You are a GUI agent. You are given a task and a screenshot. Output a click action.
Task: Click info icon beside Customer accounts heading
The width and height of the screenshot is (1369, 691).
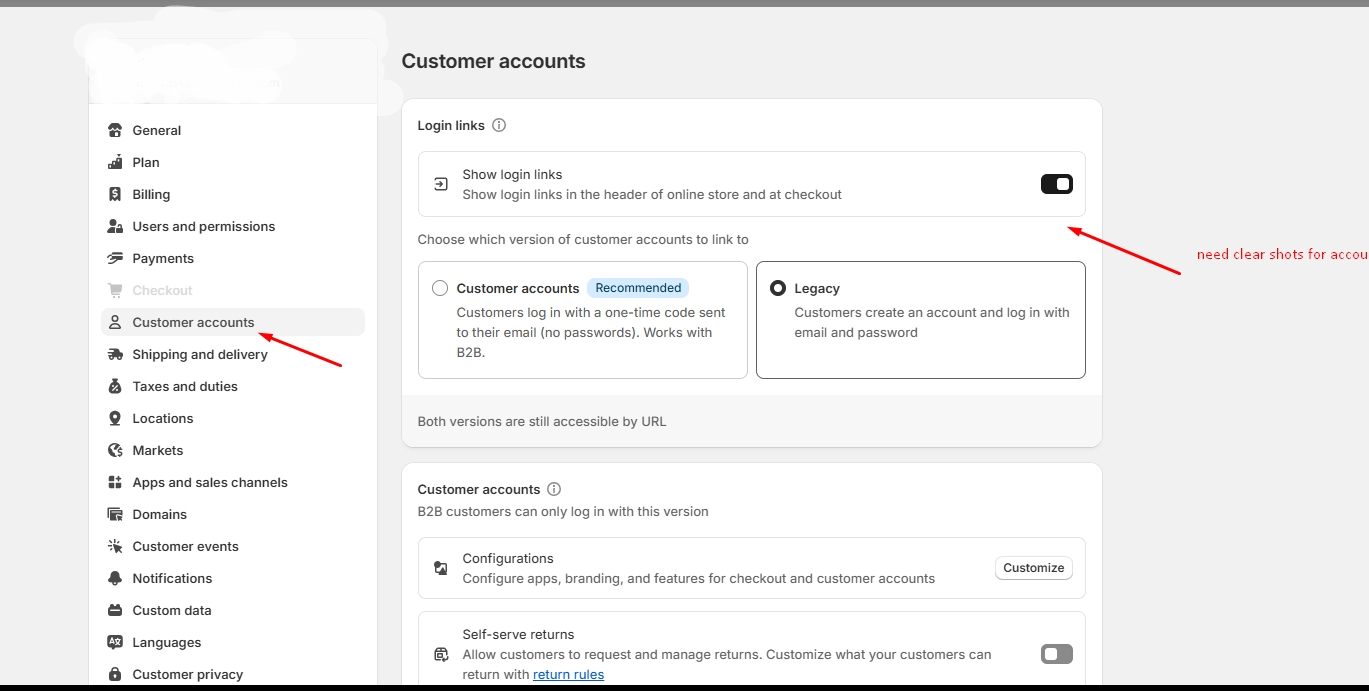(554, 489)
